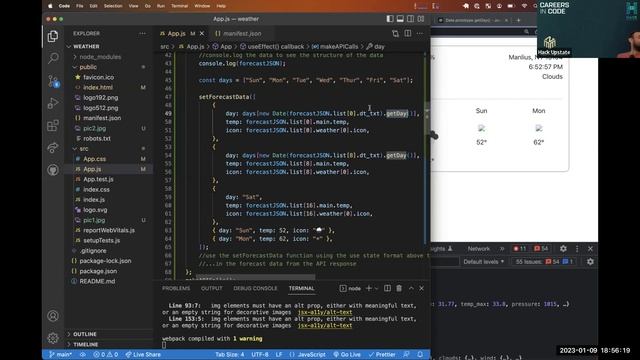Open App.test.js in the explorer

point(98,179)
